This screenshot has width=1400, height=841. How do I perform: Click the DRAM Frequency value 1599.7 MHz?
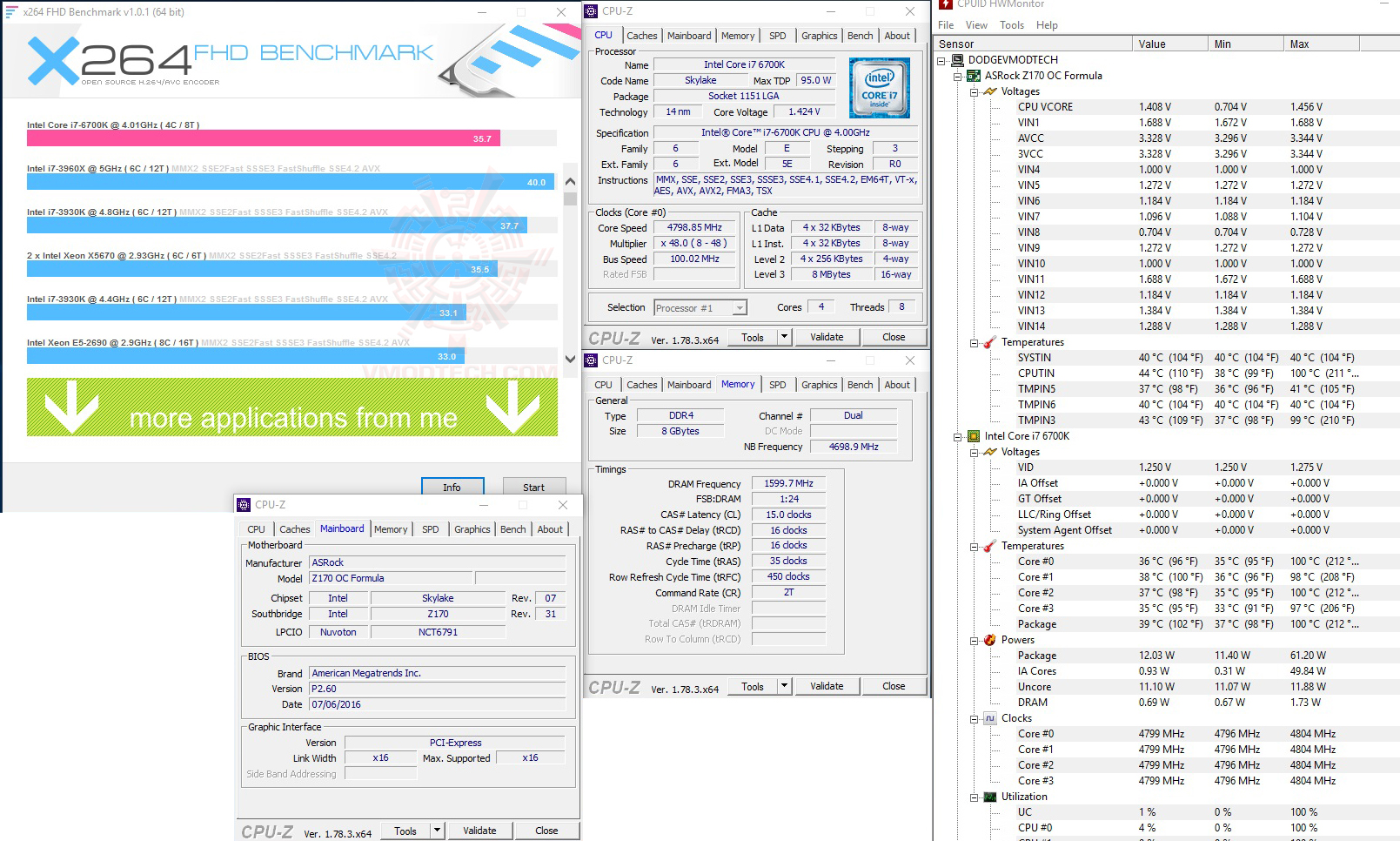(x=788, y=483)
